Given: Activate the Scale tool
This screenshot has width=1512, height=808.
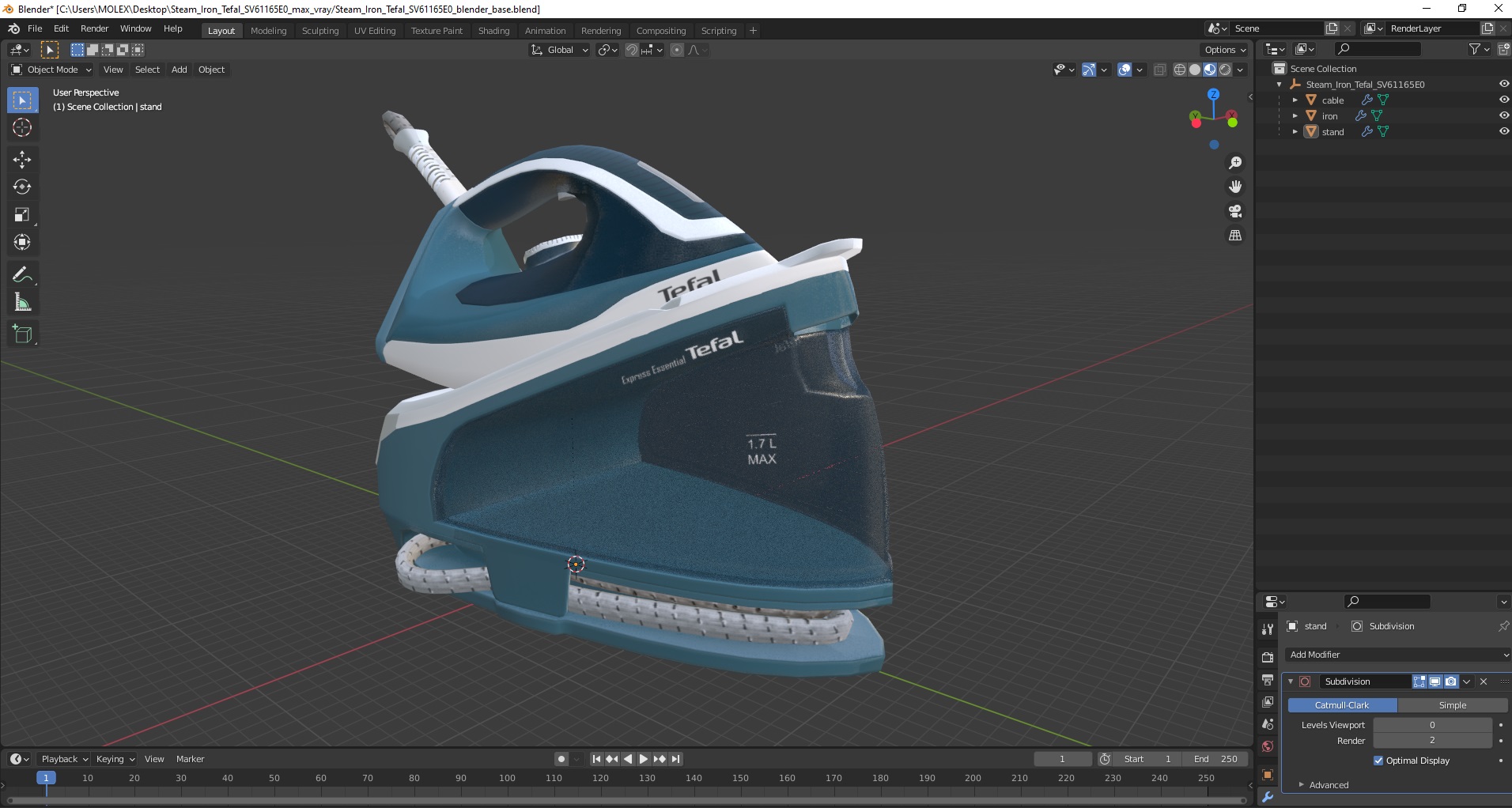Looking at the screenshot, I should pos(22,214).
